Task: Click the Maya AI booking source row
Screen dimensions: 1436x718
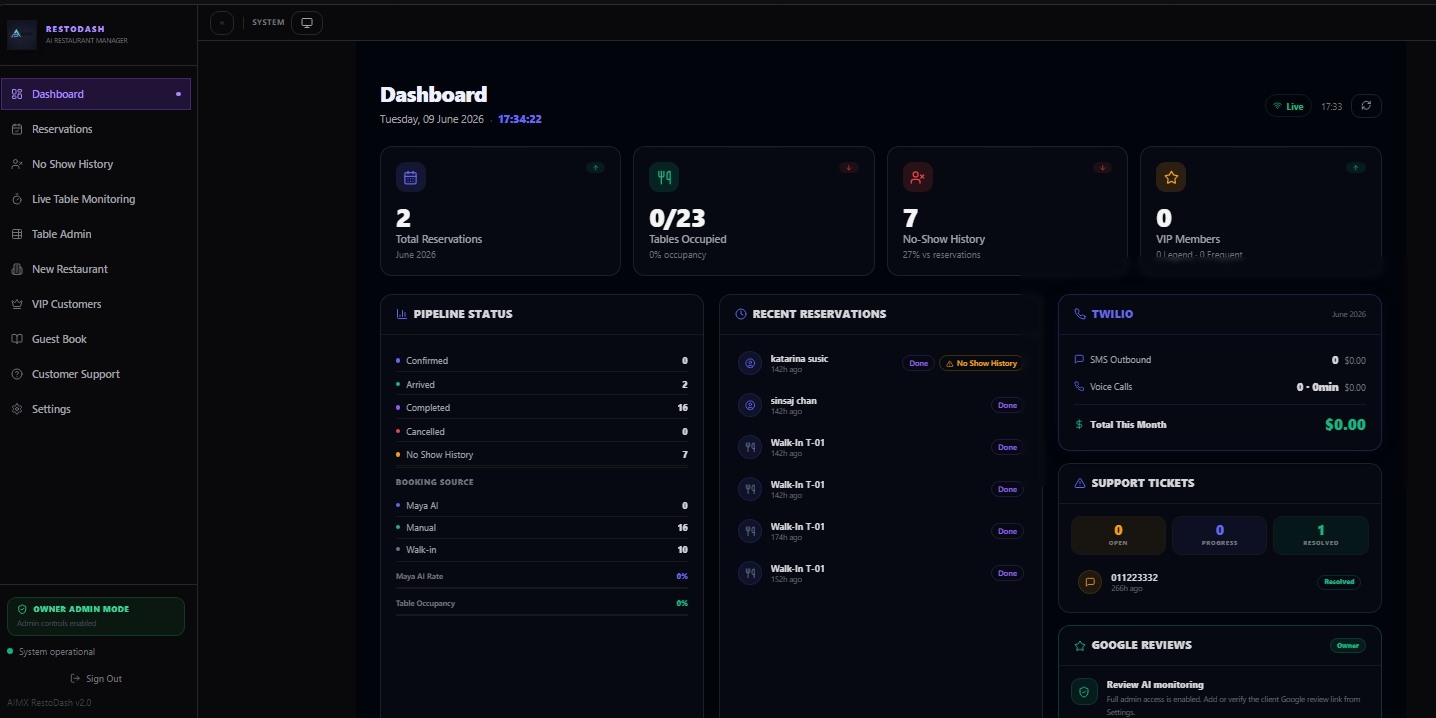Action: point(542,506)
